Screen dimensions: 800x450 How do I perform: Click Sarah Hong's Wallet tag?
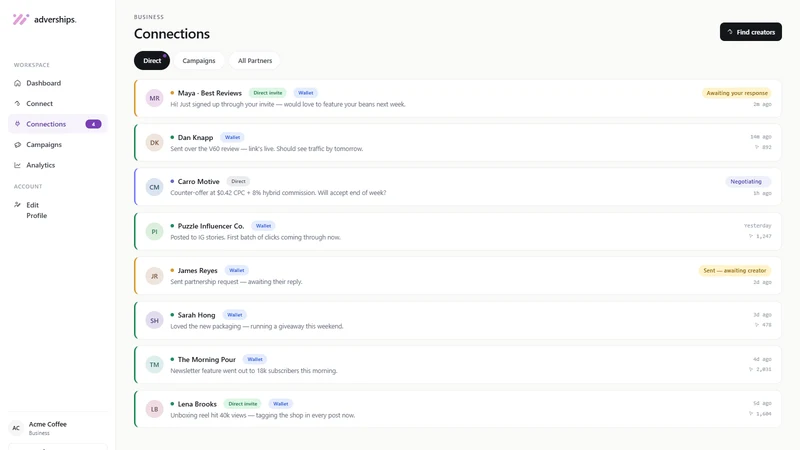pyautogui.click(x=235, y=315)
